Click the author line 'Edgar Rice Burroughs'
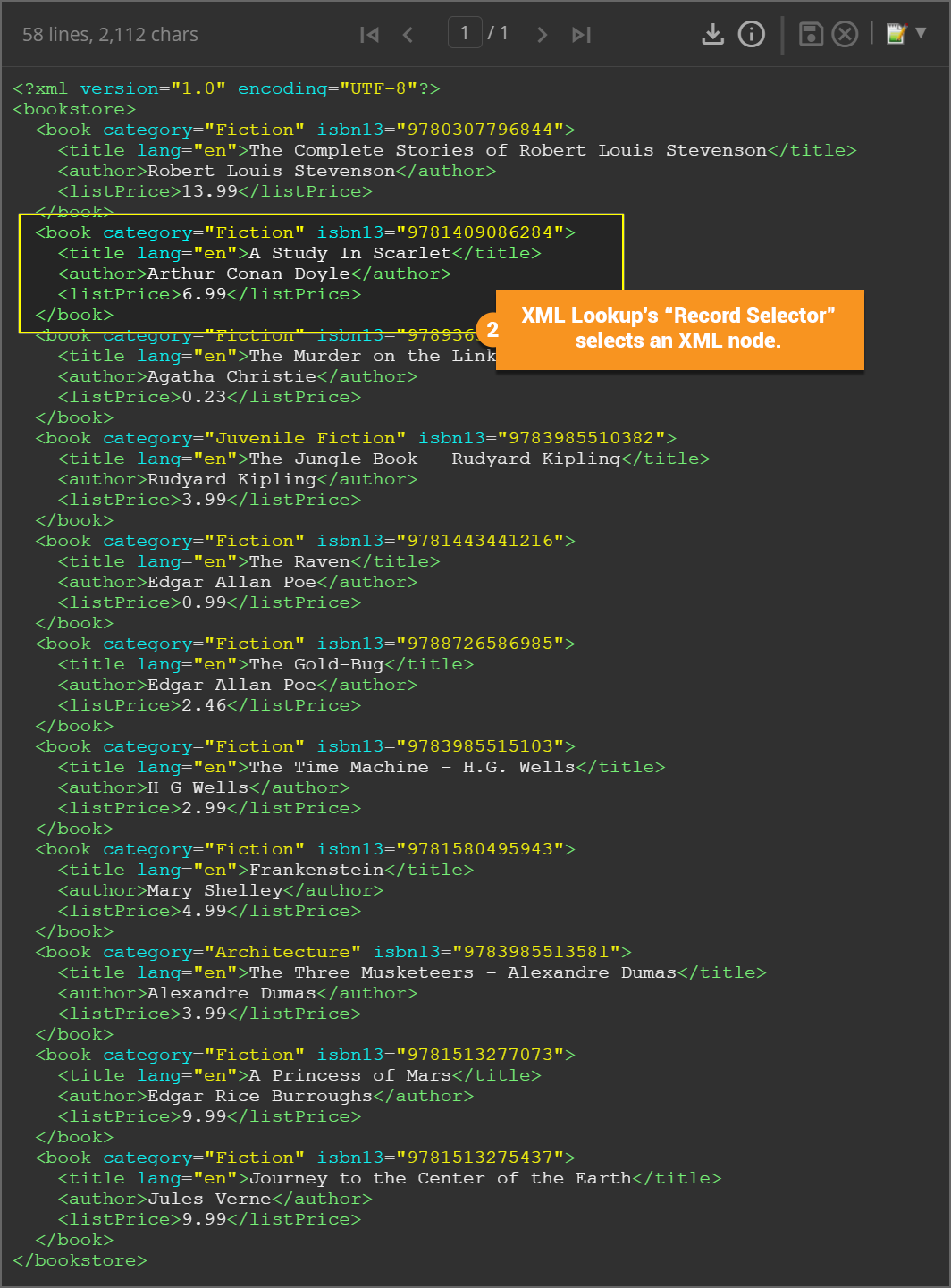 [x=265, y=1096]
